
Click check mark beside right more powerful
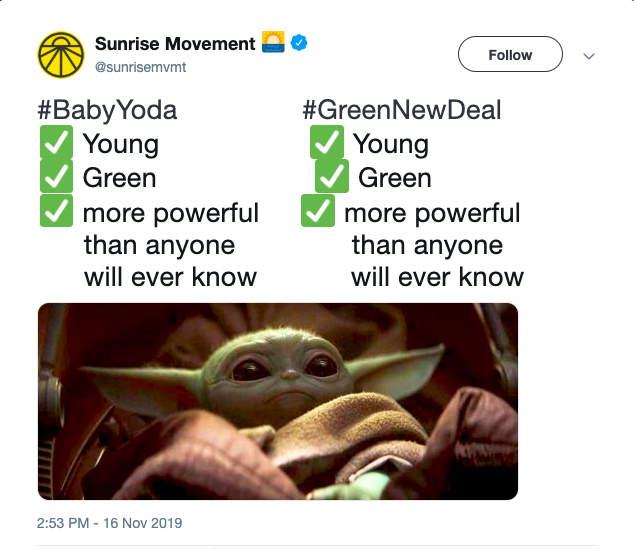(317, 212)
